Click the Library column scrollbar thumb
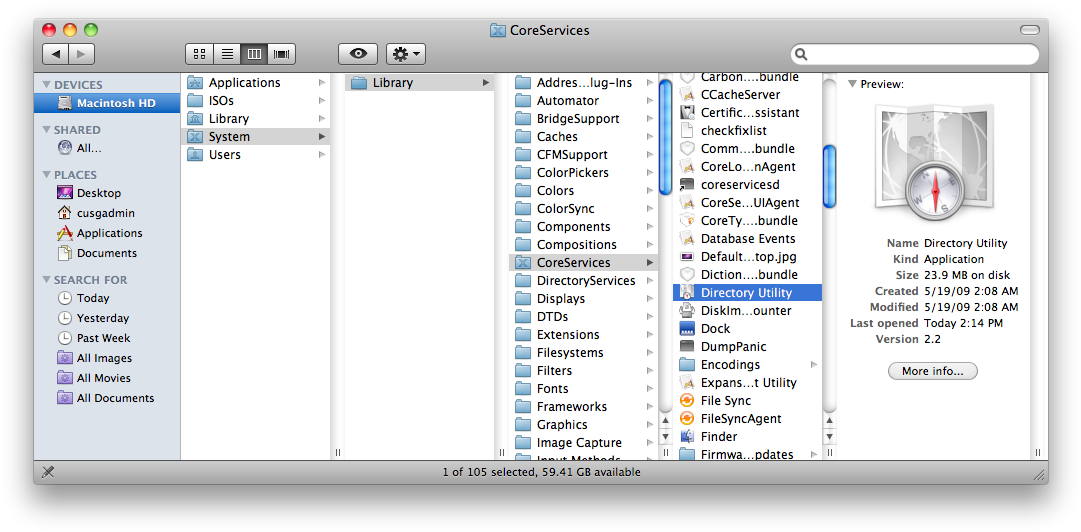This screenshot has height=532, width=1081. click(665, 138)
